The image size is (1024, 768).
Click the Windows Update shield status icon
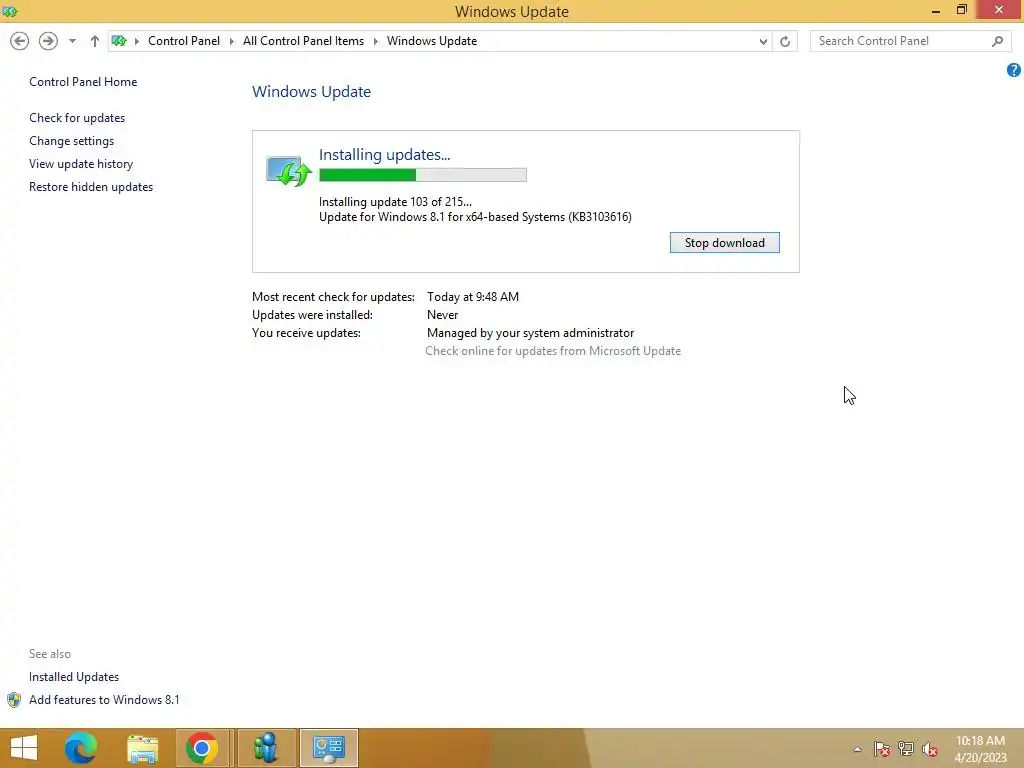coord(289,171)
